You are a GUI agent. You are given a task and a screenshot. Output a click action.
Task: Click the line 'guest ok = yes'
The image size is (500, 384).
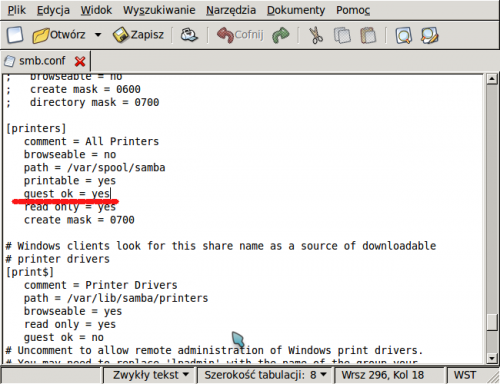click(67, 193)
